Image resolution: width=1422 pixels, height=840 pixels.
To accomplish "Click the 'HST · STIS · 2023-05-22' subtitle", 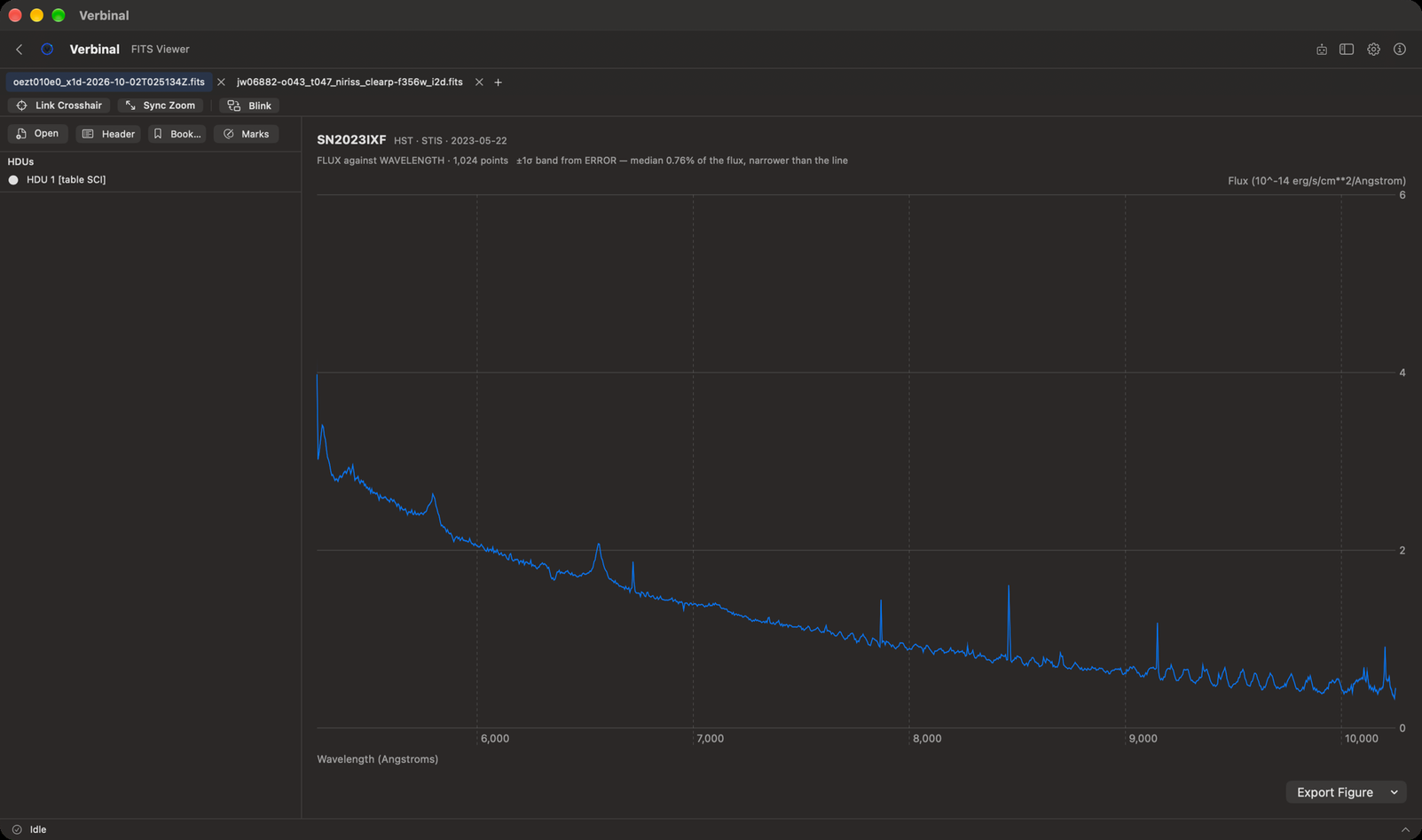I will (451, 141).
